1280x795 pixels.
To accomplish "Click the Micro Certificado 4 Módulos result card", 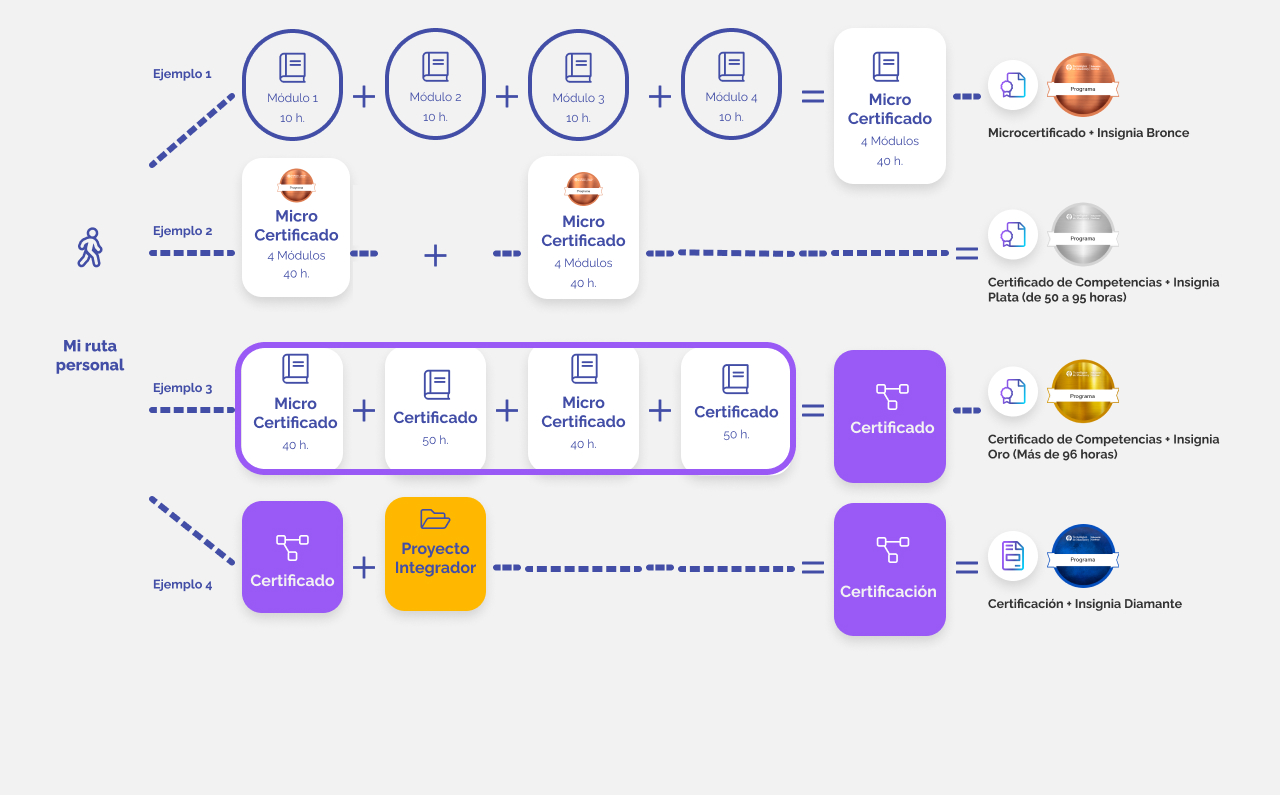I will click(x=889, y=106).
